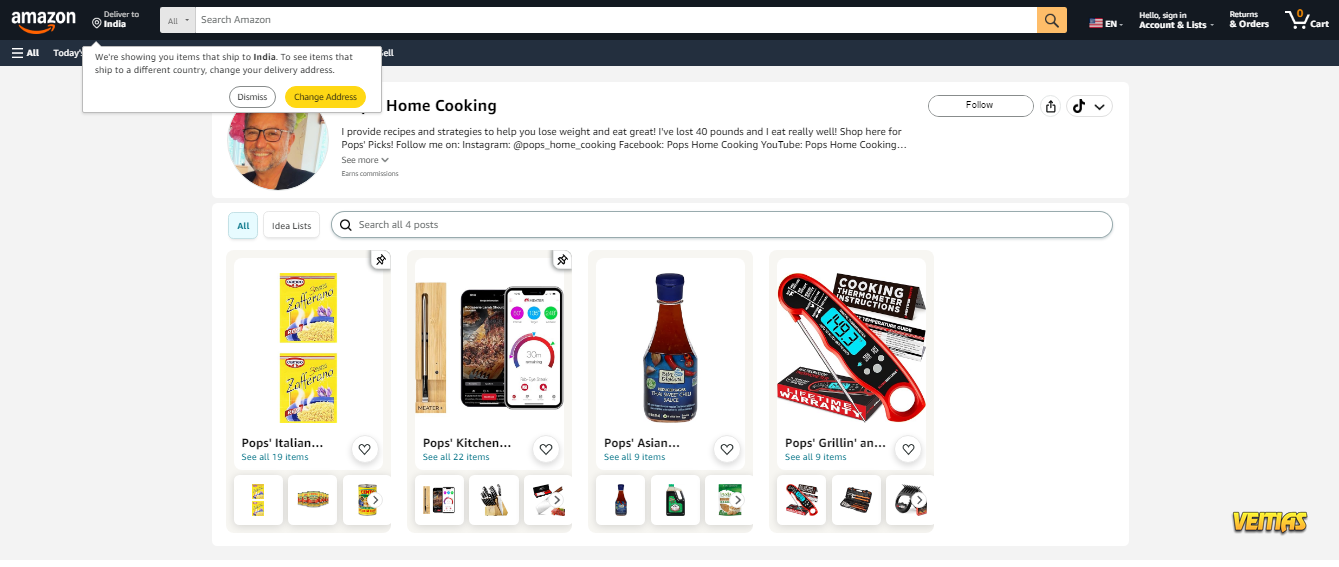Screen dimensions: 1339x567
Task: Click the Search all 4 posts field
Action: tap(721, 225)
